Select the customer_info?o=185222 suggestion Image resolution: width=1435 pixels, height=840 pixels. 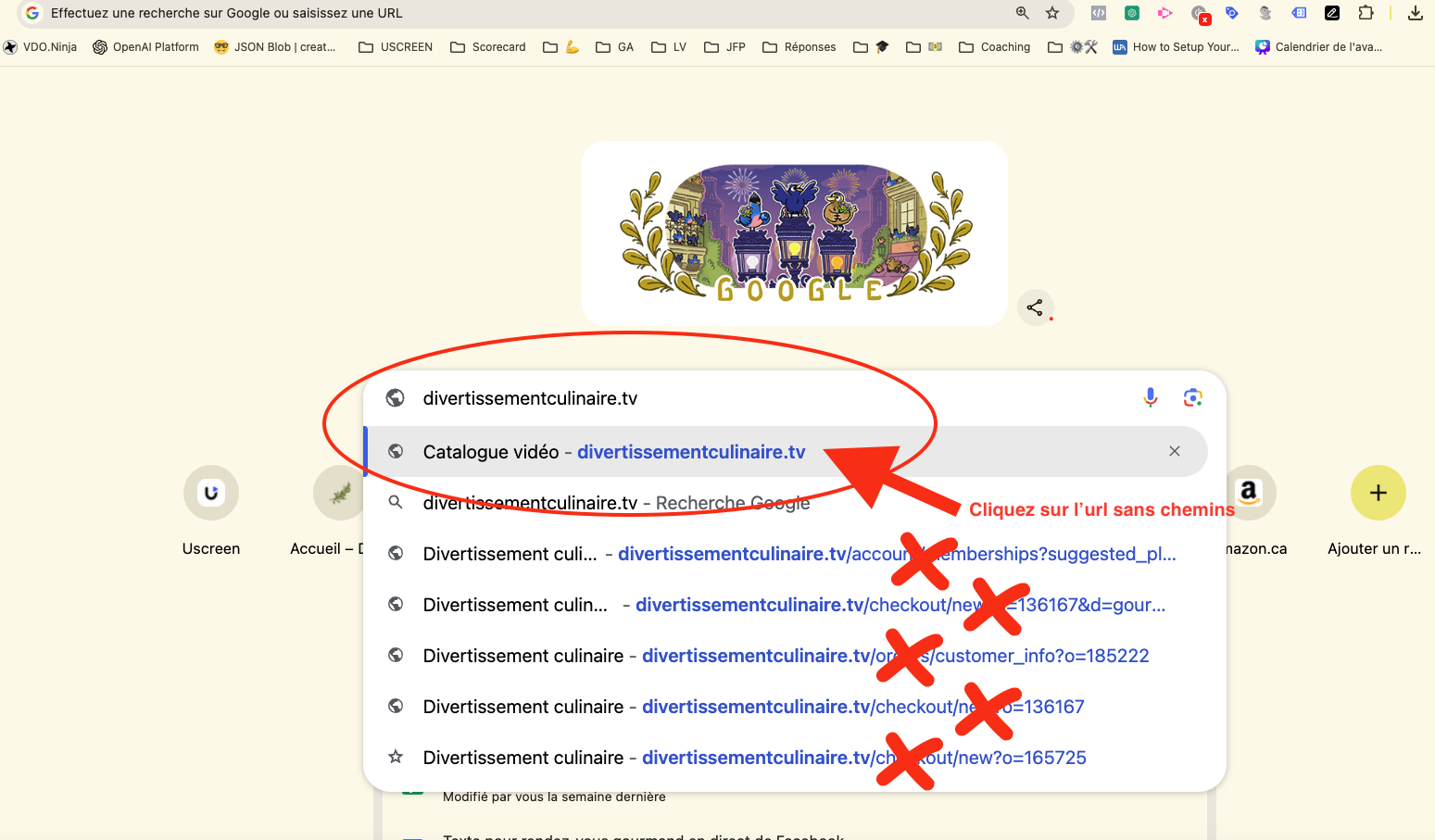point(787,656)
